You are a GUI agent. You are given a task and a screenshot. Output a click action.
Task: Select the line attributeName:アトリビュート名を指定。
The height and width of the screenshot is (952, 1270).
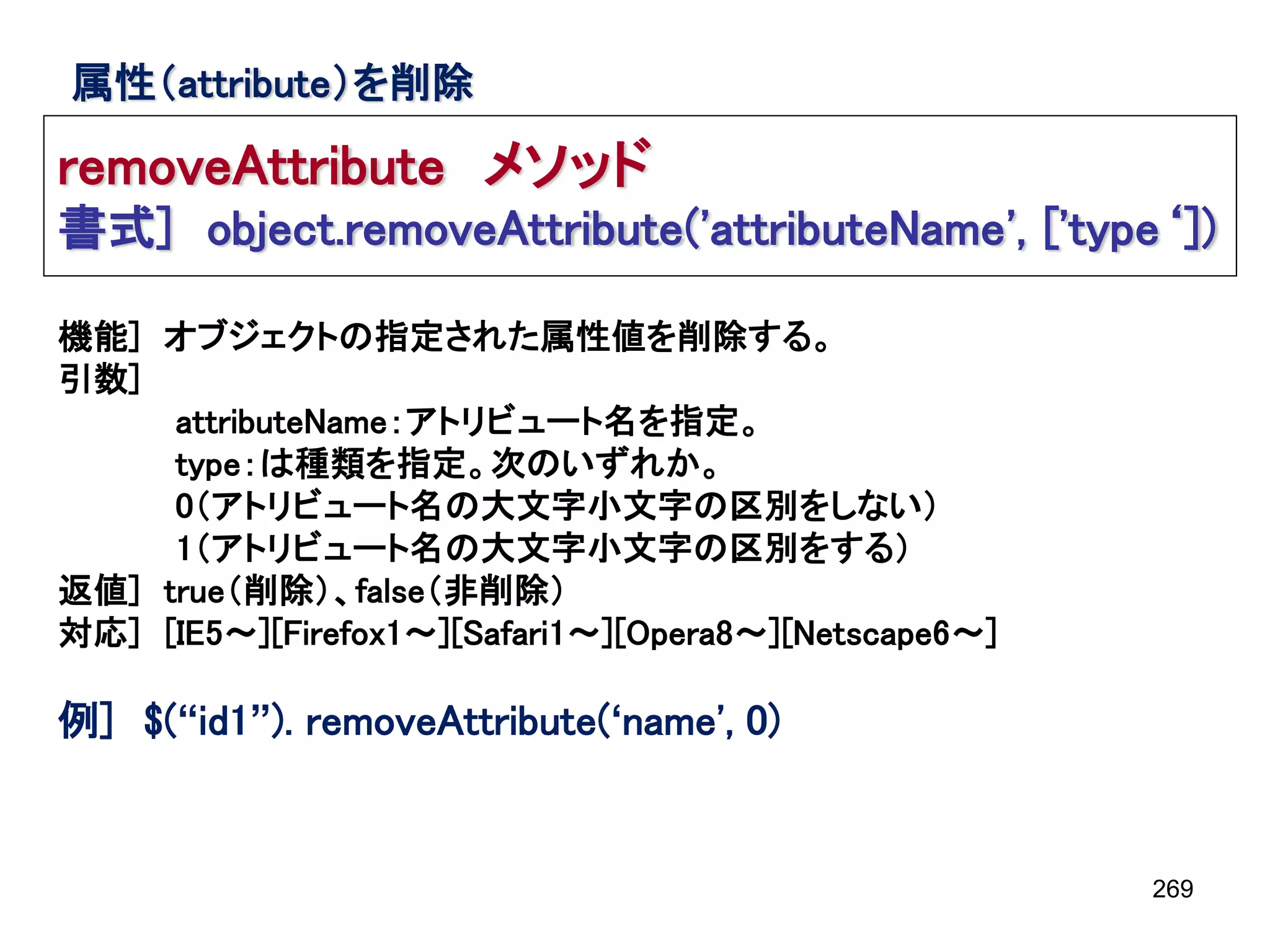point(466,422)
